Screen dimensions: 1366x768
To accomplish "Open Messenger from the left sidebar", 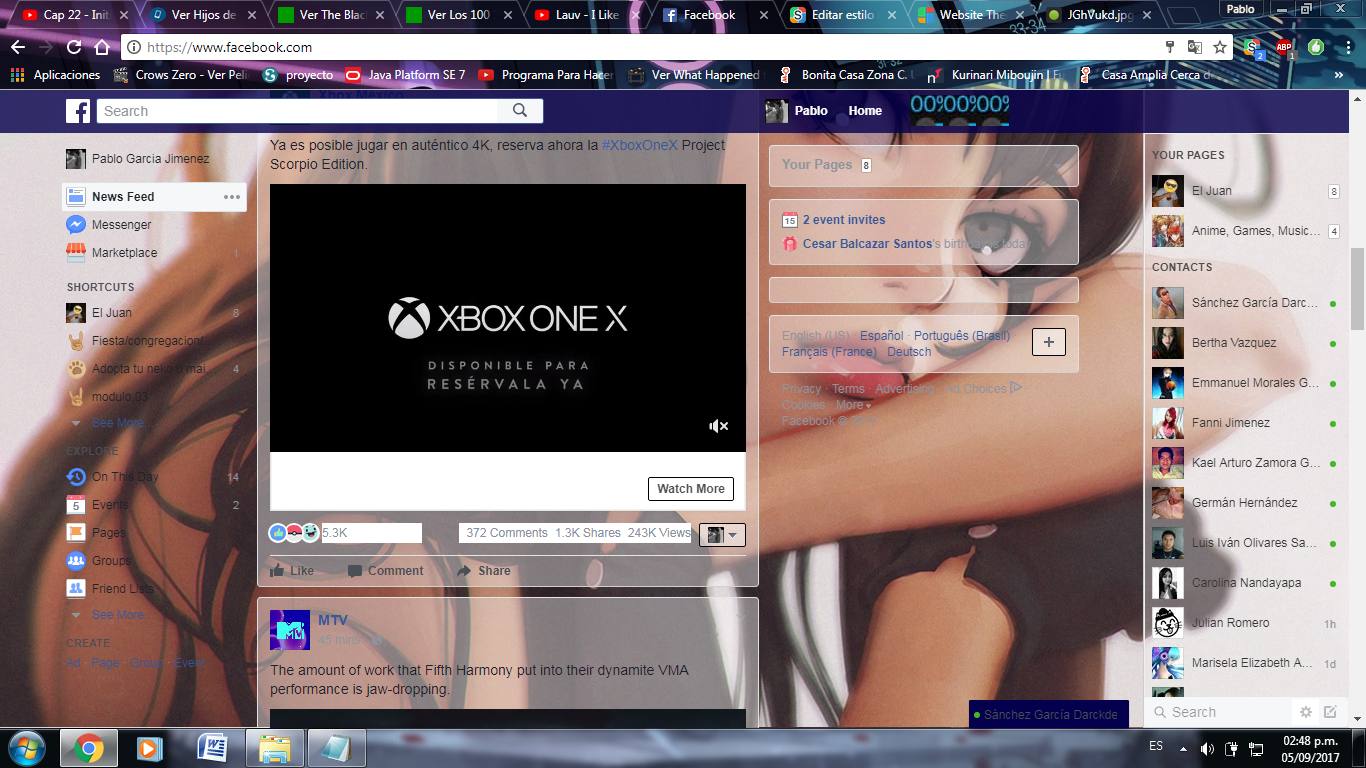I will [x=121, y=225].
